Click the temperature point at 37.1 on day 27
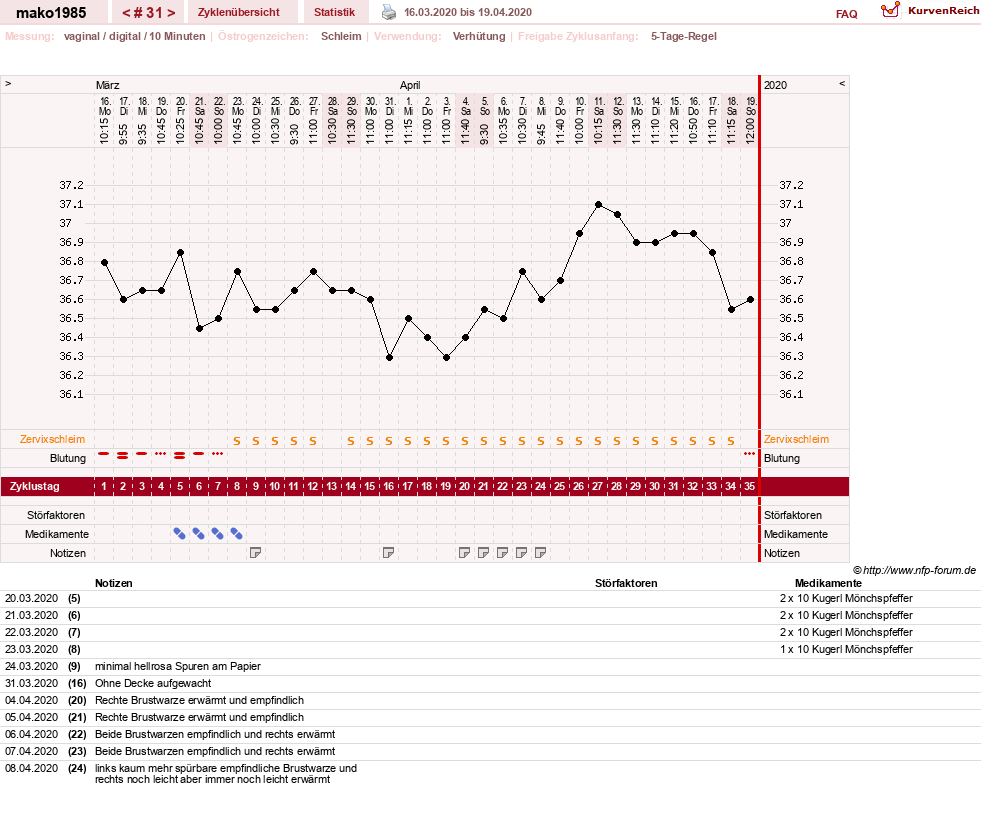Viewport: 981px width, 836px height. [599, 205]
